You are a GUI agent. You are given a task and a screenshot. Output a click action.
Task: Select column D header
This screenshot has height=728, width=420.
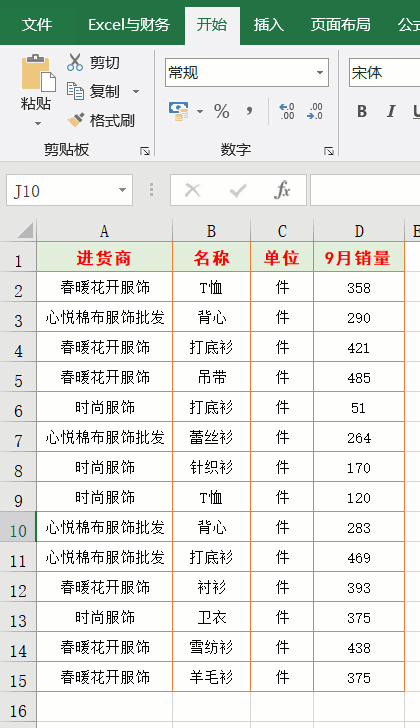click(x=359, y=230)
